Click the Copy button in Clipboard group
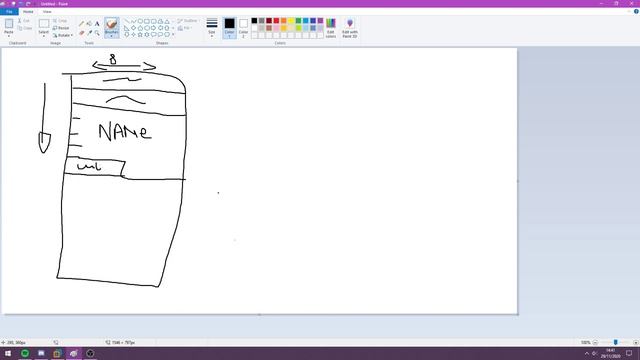Screen dimensions: 640x360 [x=25, y=28]
